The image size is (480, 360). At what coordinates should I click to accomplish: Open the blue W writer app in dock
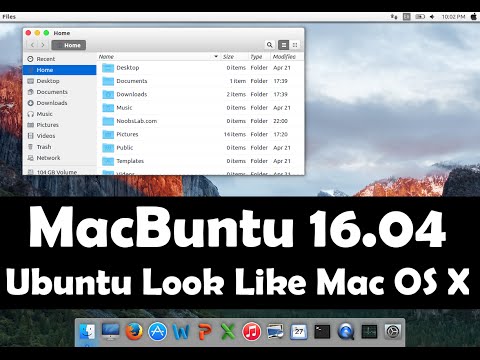[181, 332]
